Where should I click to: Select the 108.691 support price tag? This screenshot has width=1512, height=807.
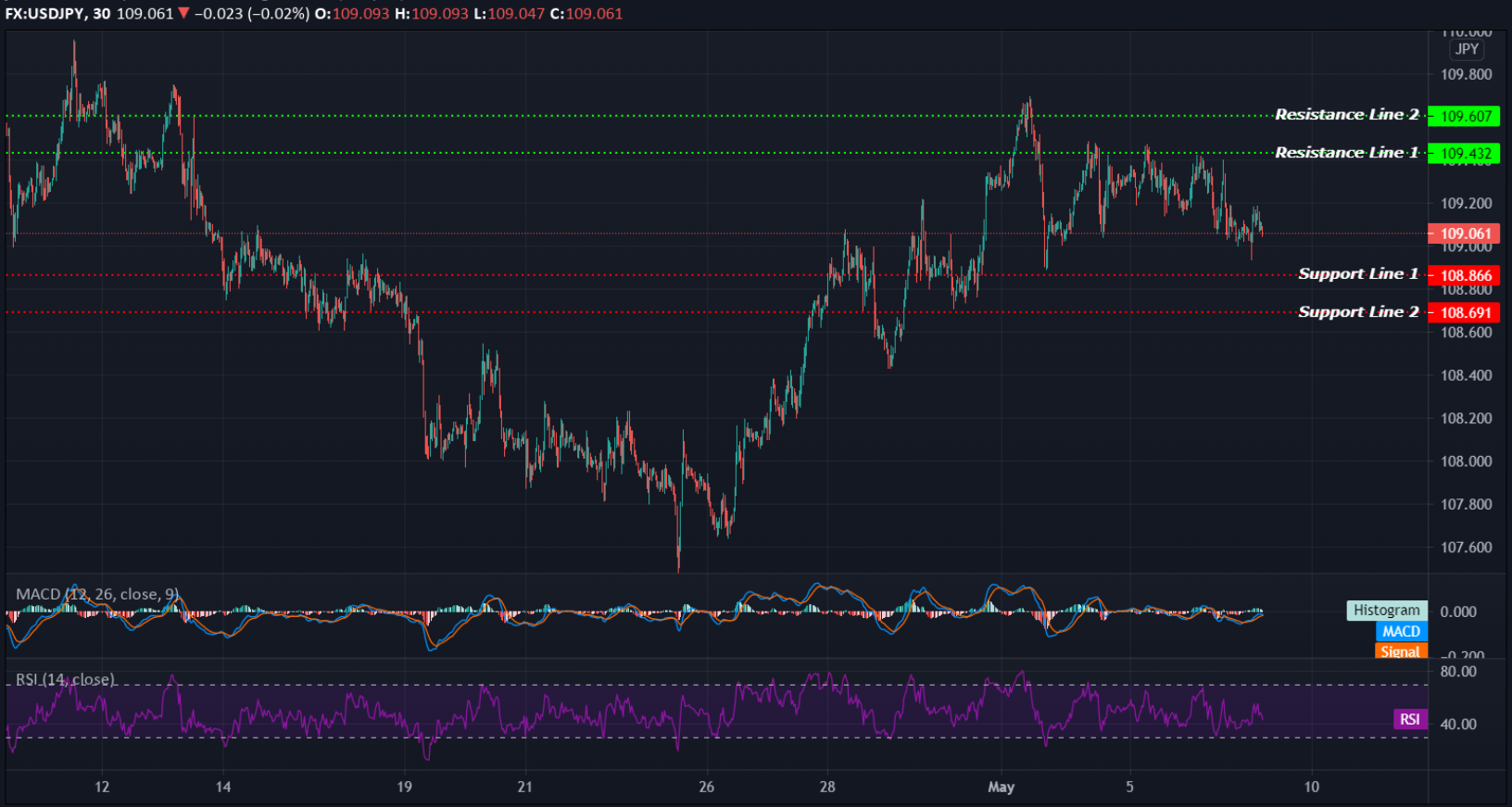(x=1464, y=312)
